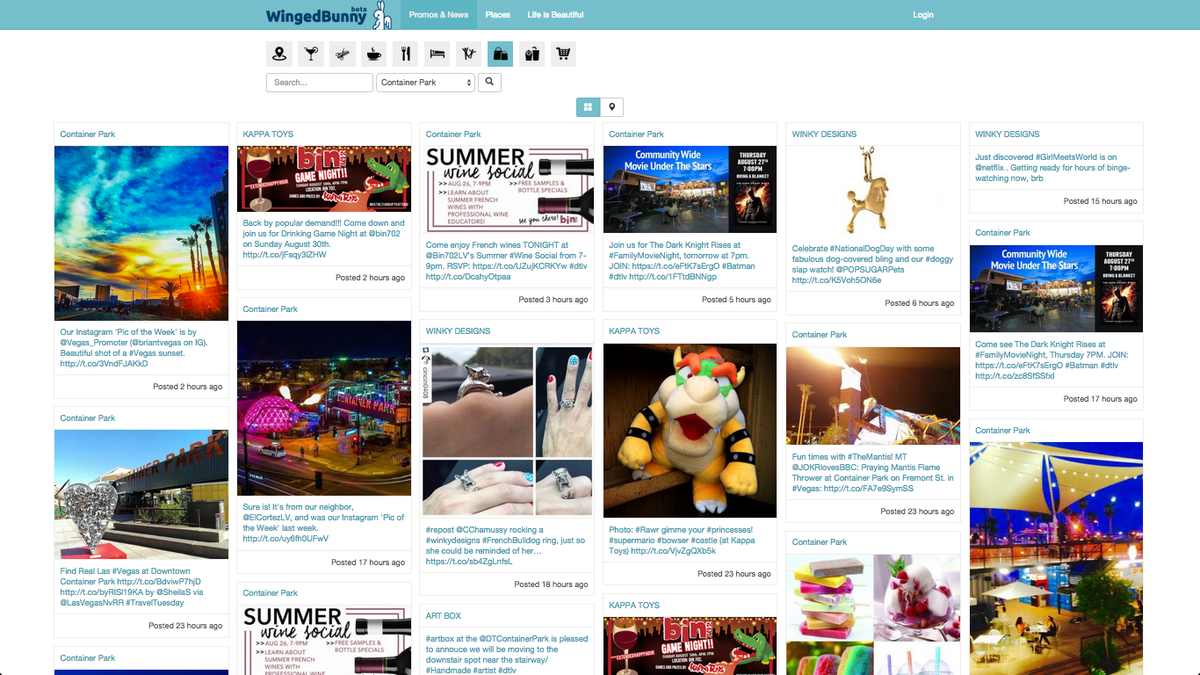The image size is (1200, 675).
Task: Switch to grid view
Action: pyautogui.click(x=588, y=107)
